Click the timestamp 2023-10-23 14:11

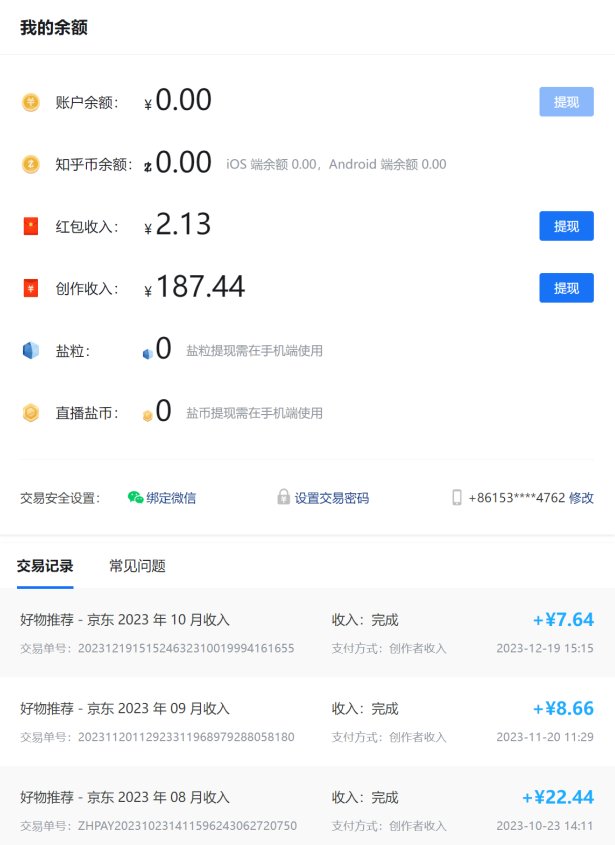[545, 826]
